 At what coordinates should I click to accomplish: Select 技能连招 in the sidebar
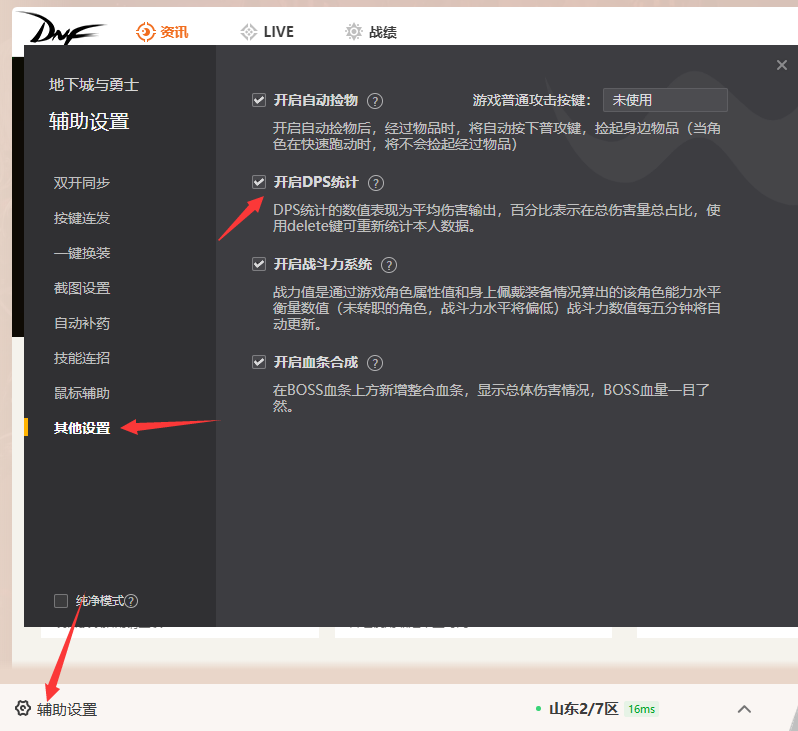[82, 358]
